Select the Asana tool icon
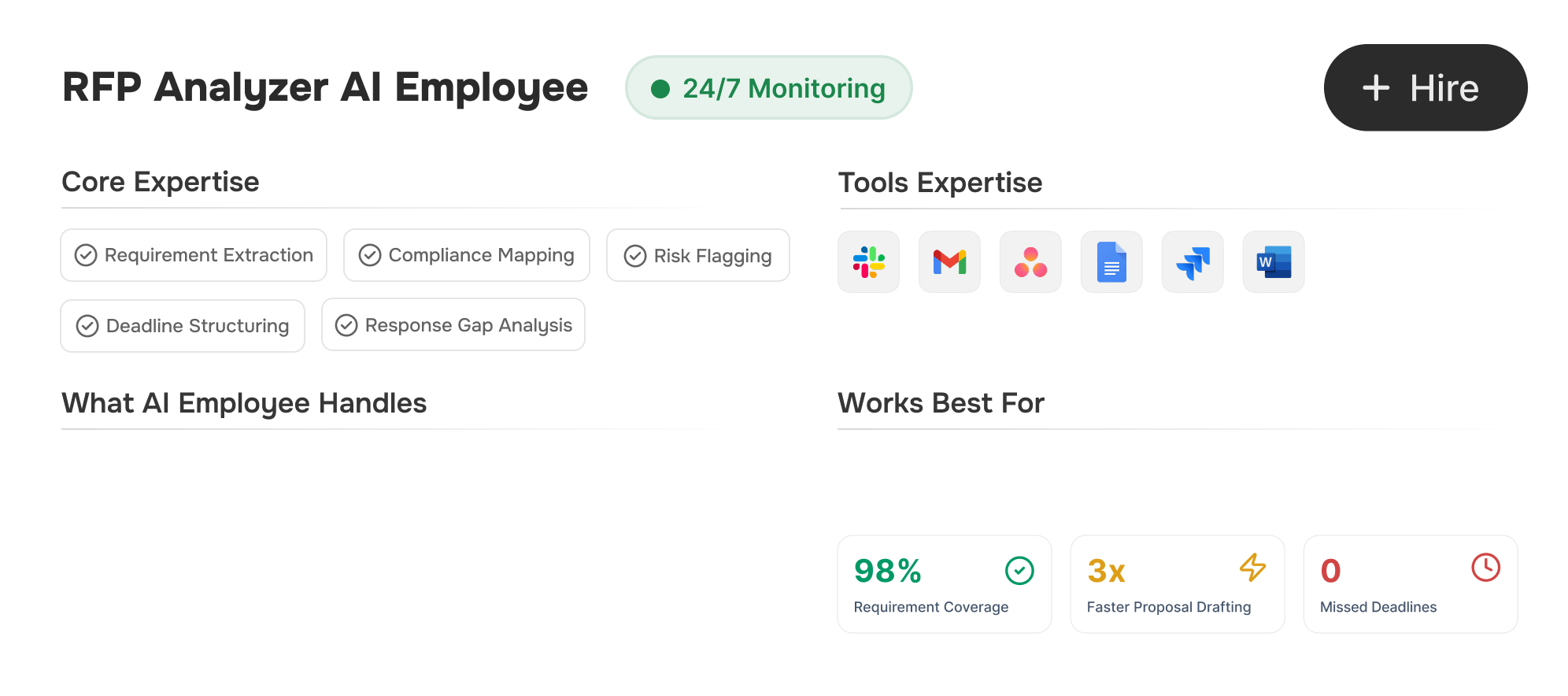The height and width of the screenshot is (696, 1568). pos(1030,262)
